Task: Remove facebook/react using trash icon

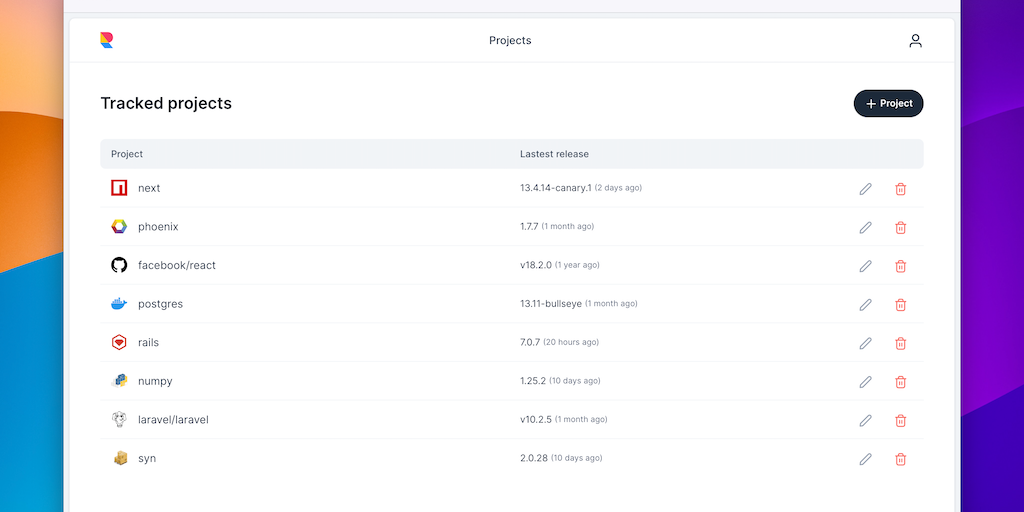Action: click(x=900, y=266)
